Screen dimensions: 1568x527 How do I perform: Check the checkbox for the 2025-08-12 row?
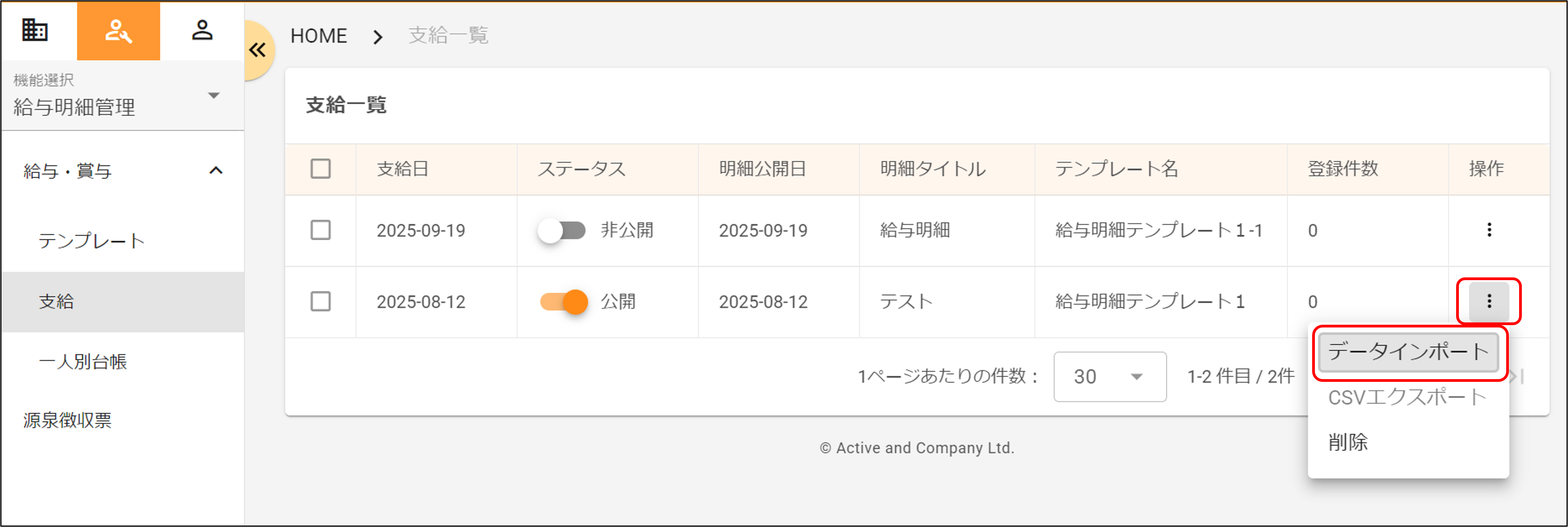pos(321,302)
